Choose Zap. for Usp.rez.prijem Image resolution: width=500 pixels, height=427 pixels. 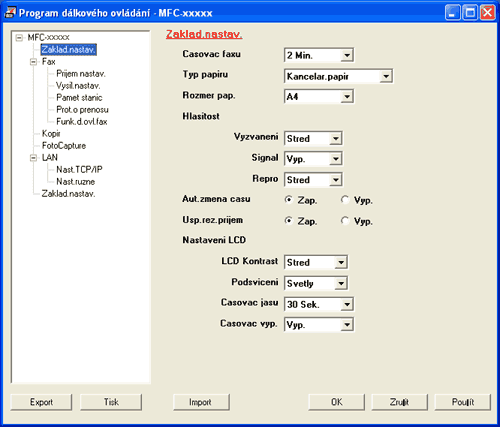tap(289, 221)
